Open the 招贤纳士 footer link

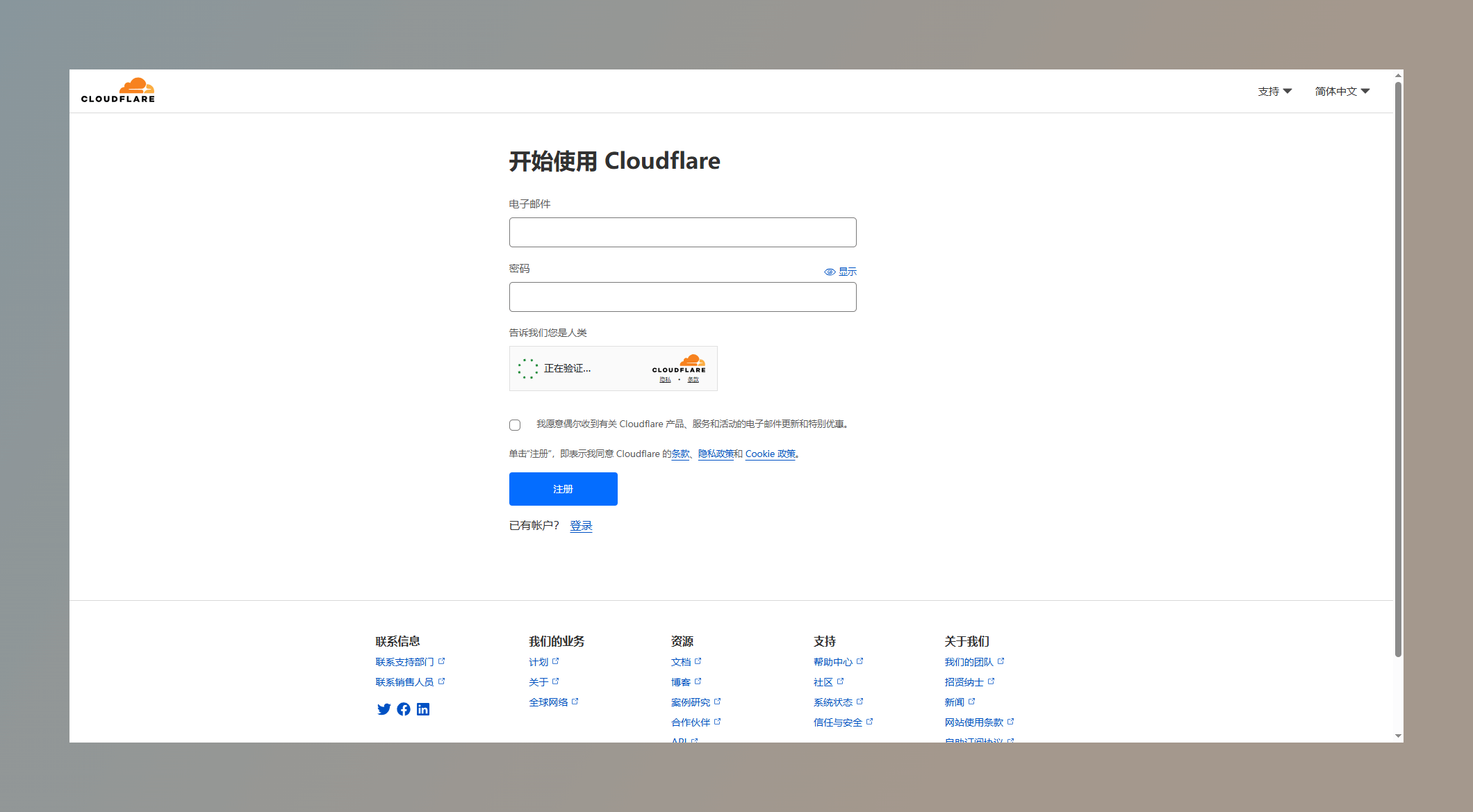pos(969,682)
